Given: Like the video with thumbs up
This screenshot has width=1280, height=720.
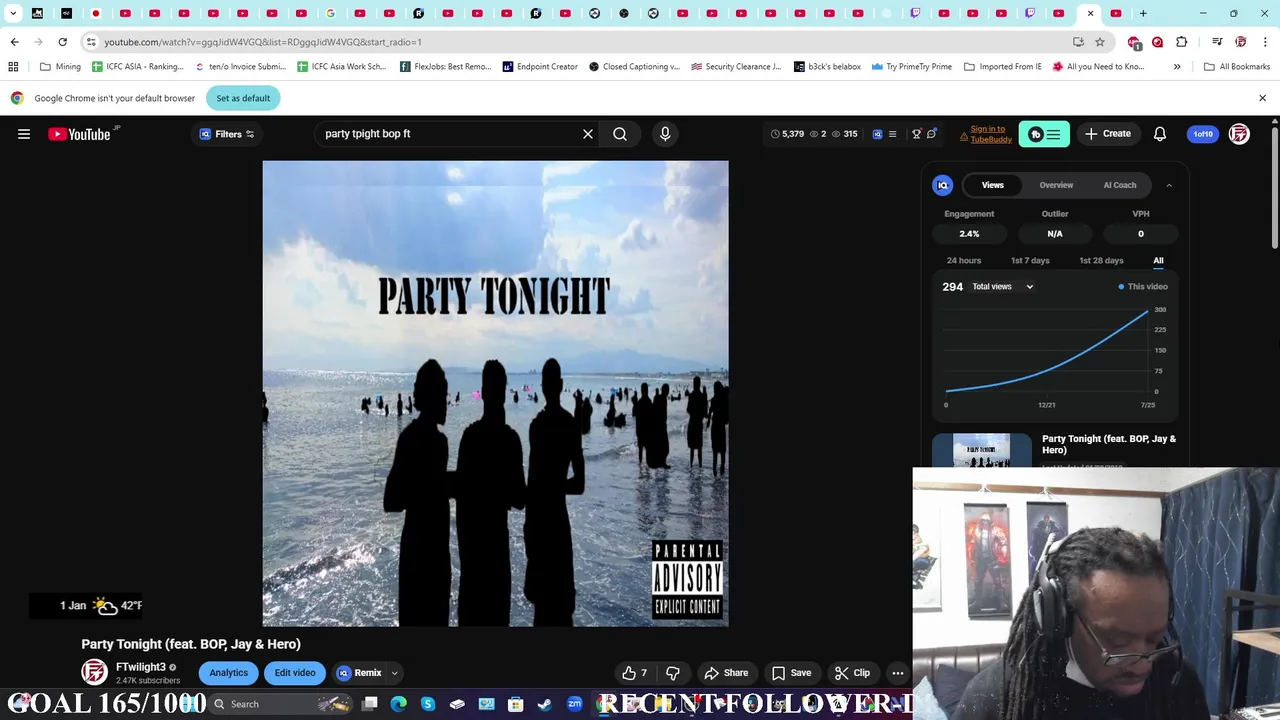Looking at the screenshot, I should tap(635, 673).
